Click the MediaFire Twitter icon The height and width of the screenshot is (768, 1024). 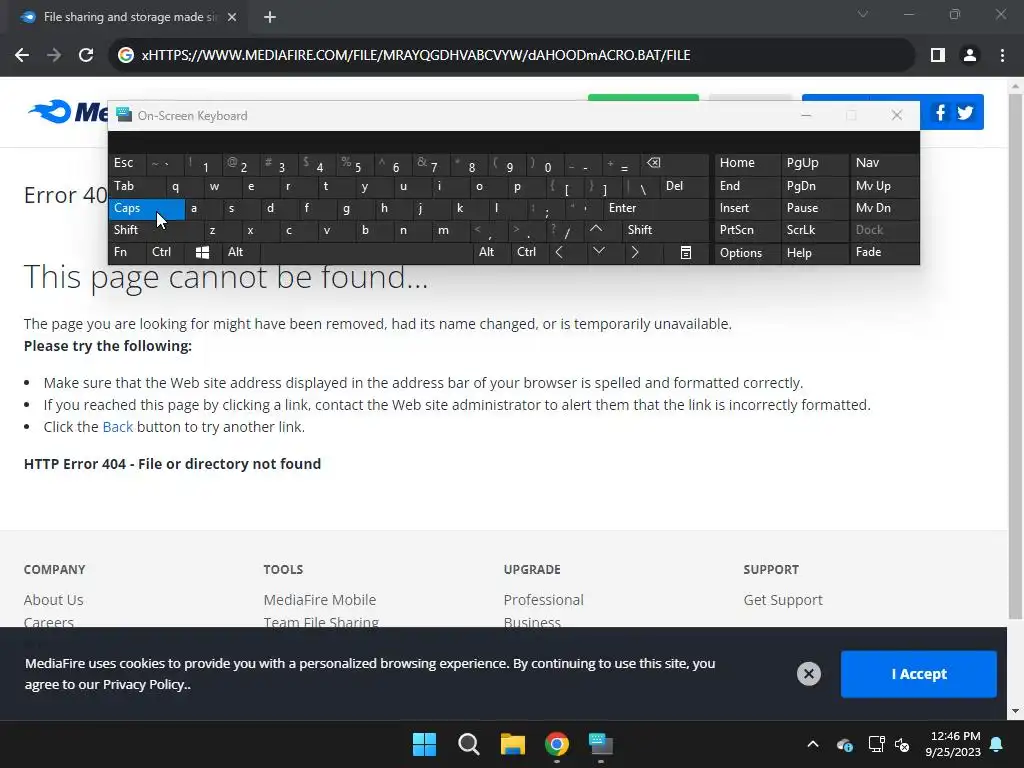[x=965, y=112]
